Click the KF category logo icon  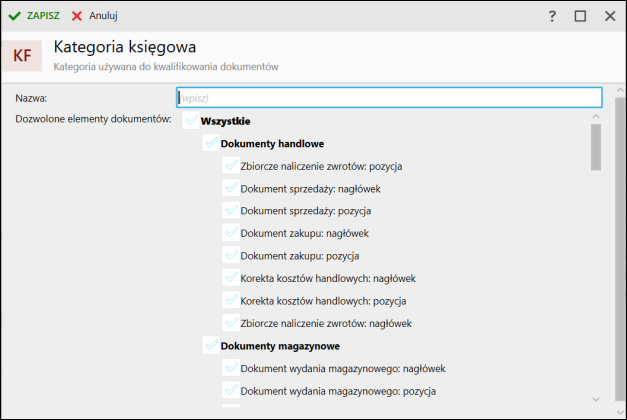(x=22, y=56)
